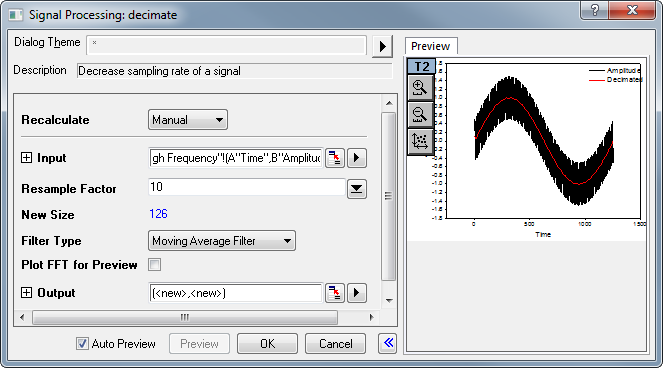Close the decimate dialog window
Viewport: 663px width, 368px height.
coord(632,10)
